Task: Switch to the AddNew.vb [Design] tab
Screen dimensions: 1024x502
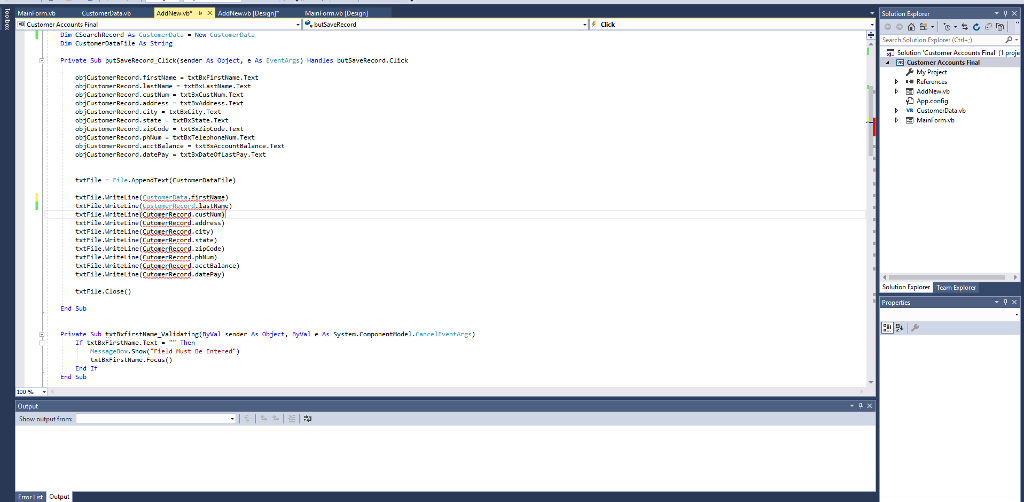Action: click(x=249, y=13)
